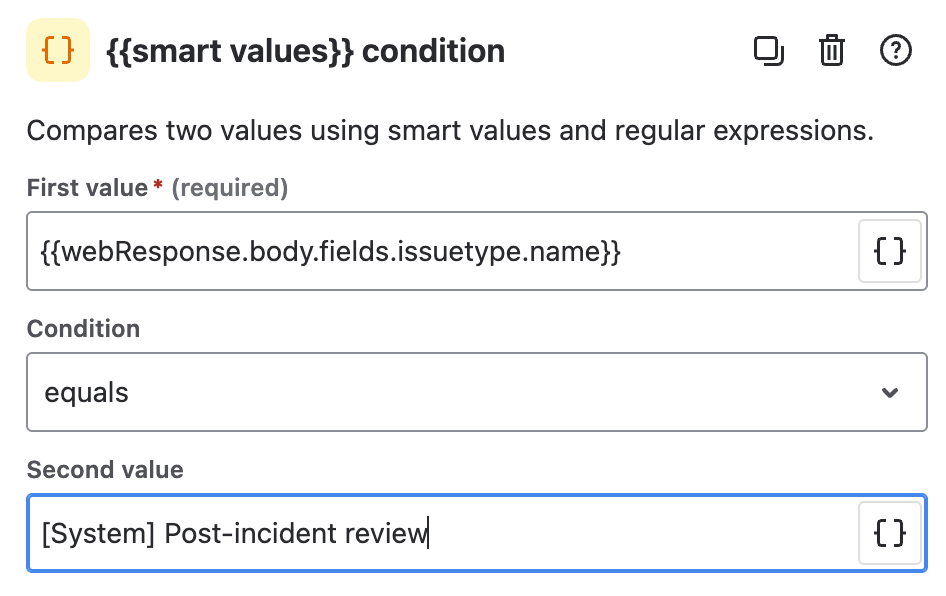
Task: Focus the First value input field
Action: (440, 251)
